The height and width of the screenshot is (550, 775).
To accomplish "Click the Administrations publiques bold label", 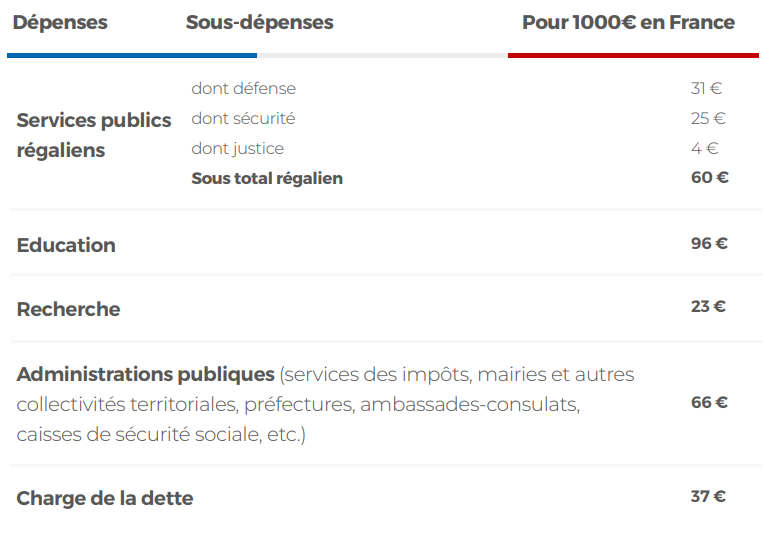I will pos(146,375).
